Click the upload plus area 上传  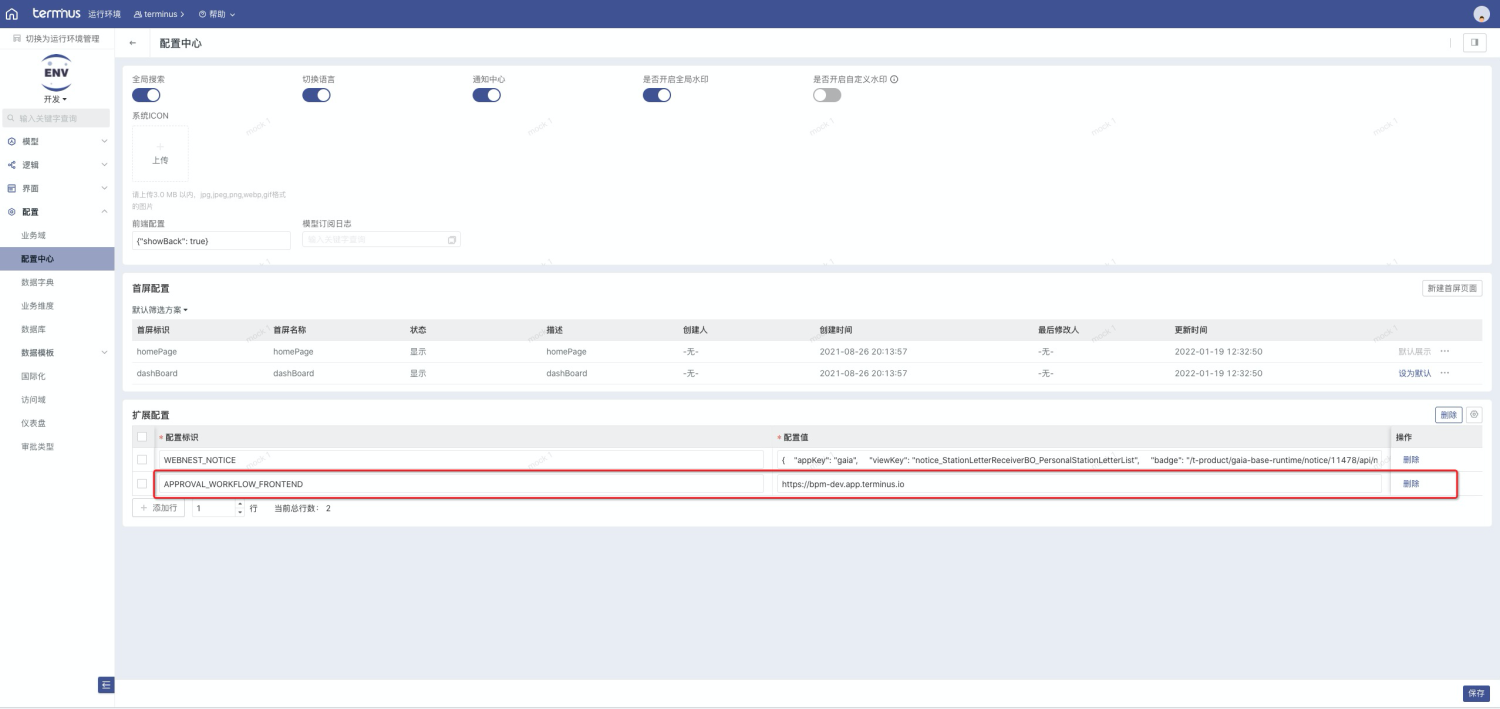(160, 153)
